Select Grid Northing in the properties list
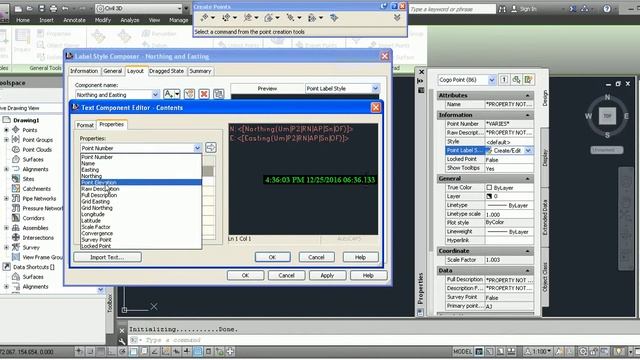640x360 pixels. 141,208
